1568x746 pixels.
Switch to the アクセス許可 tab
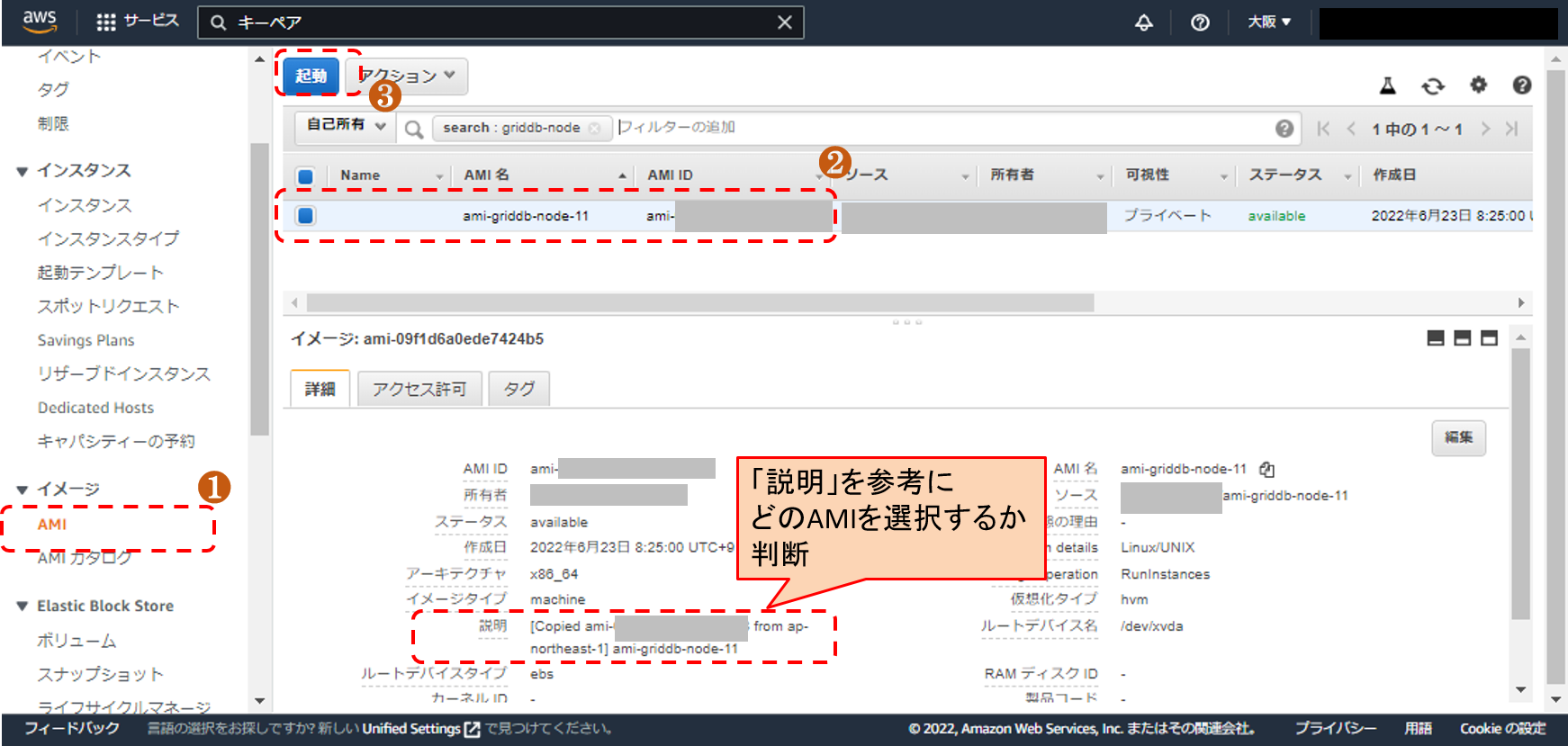[419, 389]
